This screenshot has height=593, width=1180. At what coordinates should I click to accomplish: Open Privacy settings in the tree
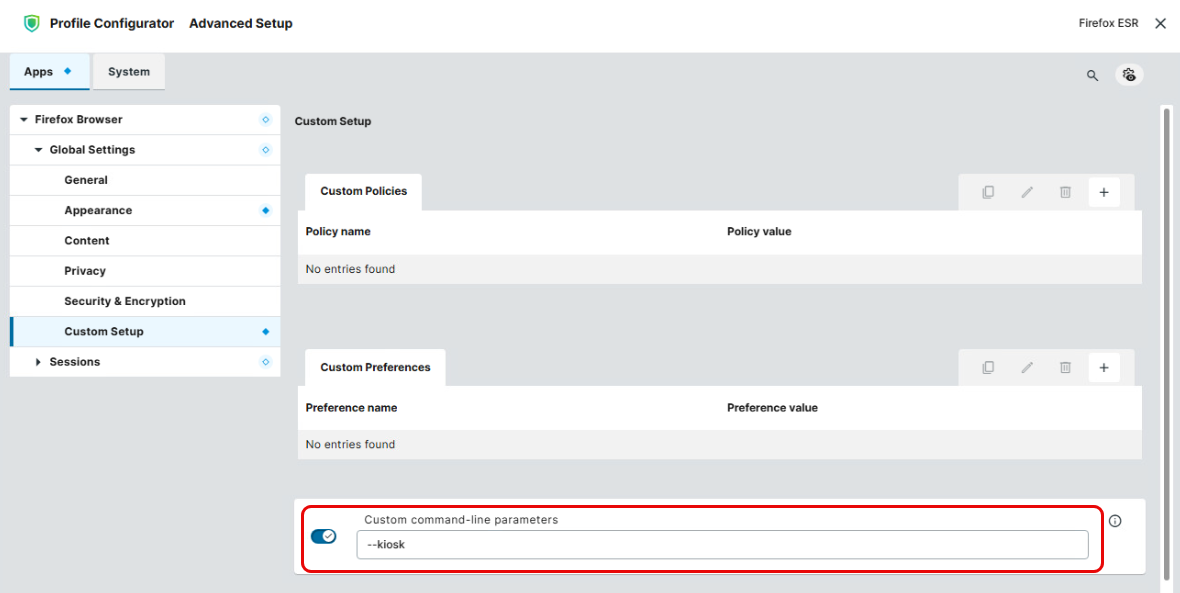coord(145,271)
